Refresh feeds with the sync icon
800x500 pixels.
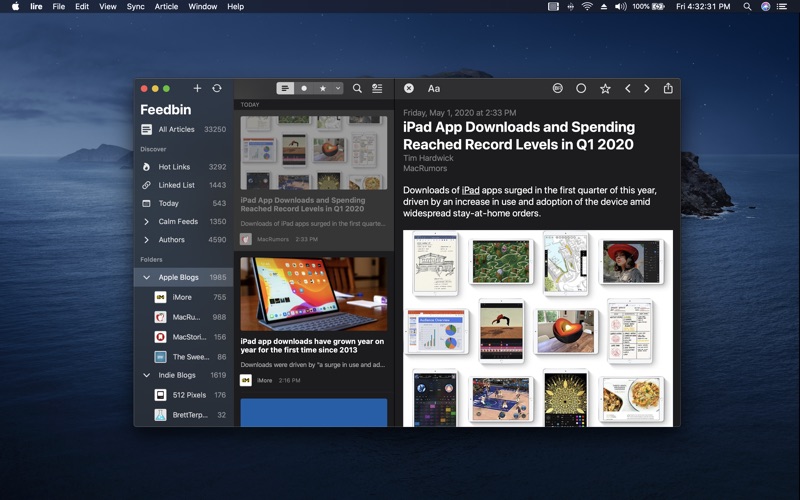pos(217,88)
